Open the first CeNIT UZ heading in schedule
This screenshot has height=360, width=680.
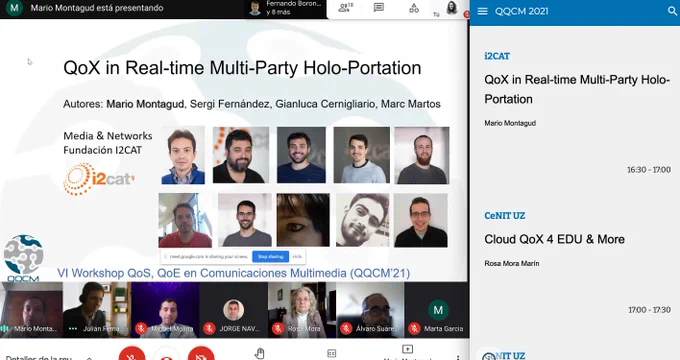point(505,216)
